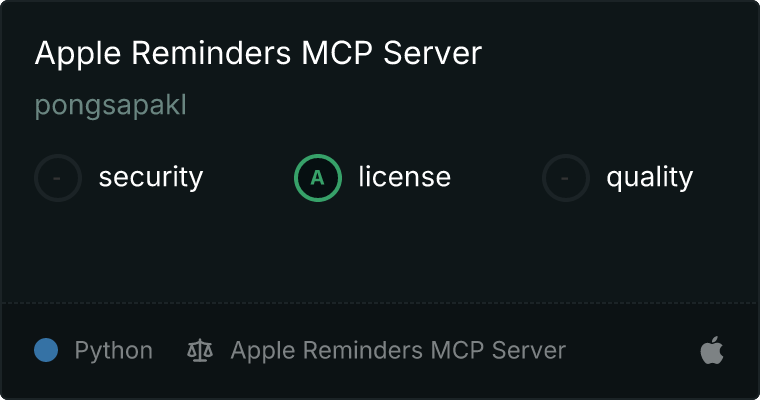
Task: Open the pongsapakl author profile link
Action: tap(111, 105)
